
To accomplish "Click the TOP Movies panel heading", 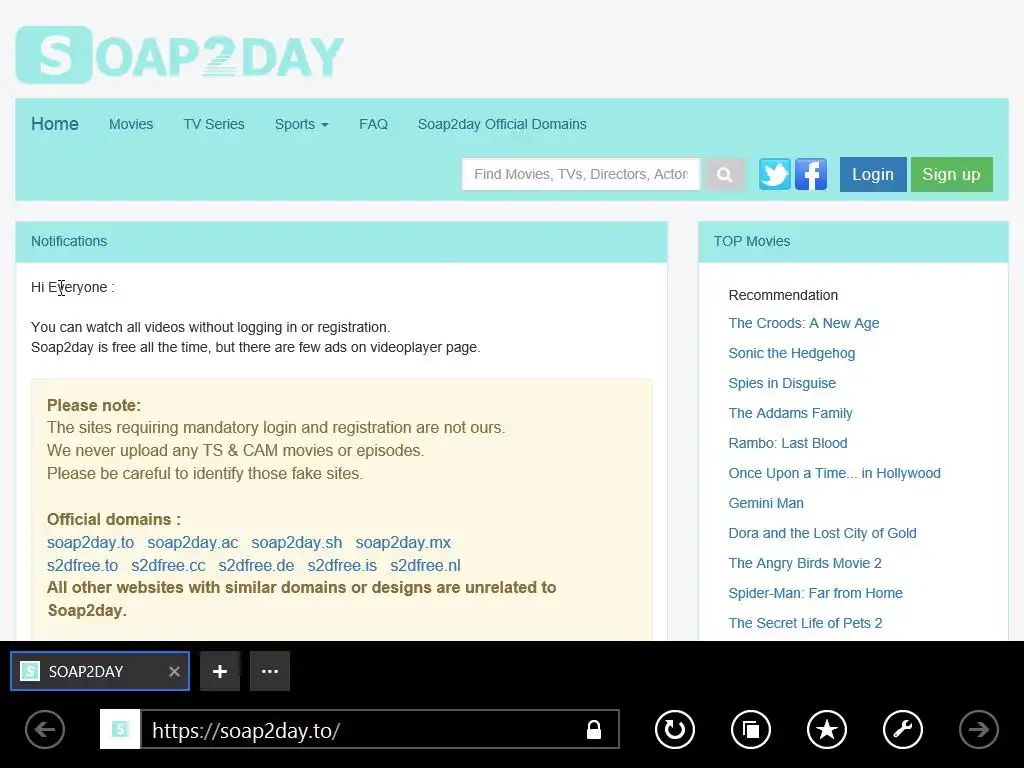I will (x=752, y=241).
